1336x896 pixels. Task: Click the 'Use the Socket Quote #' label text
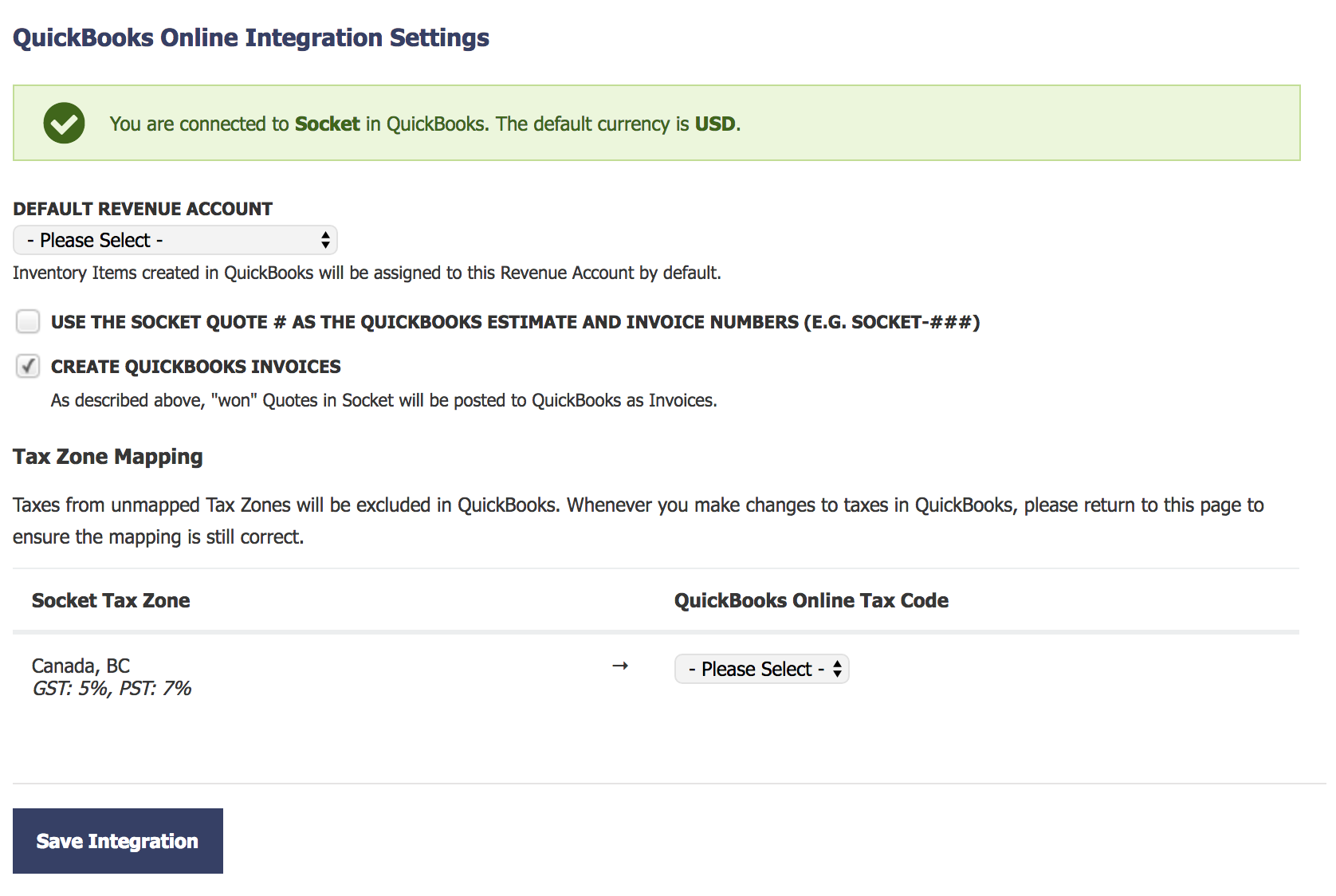515,322
